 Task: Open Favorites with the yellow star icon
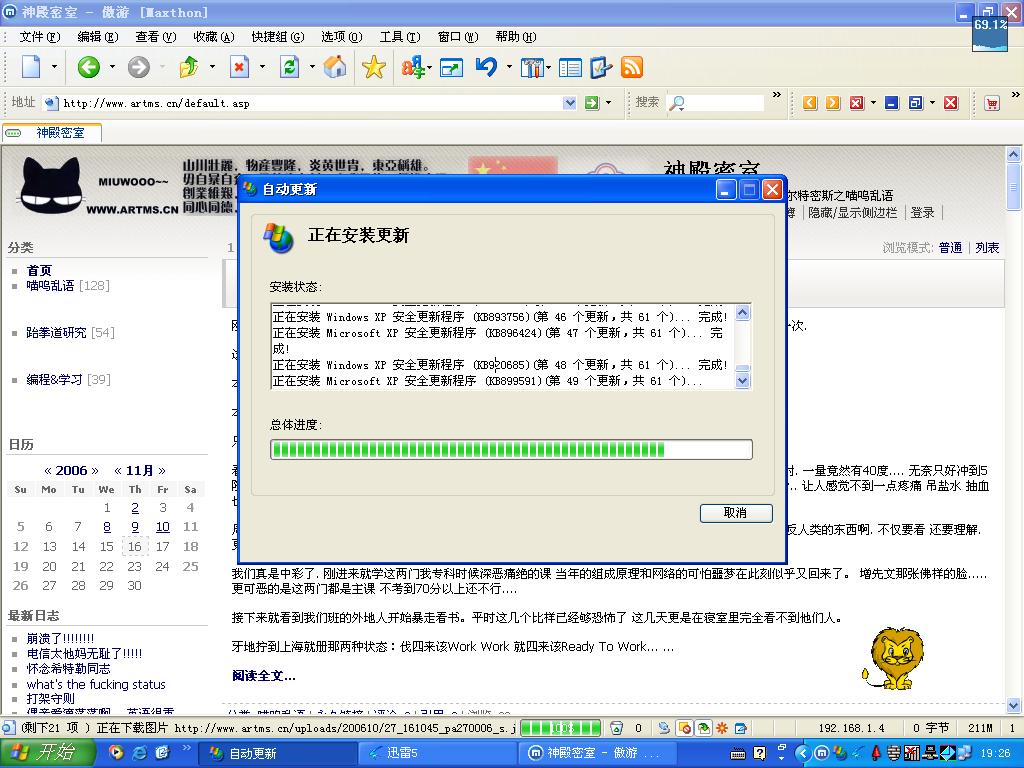point(374,67)
